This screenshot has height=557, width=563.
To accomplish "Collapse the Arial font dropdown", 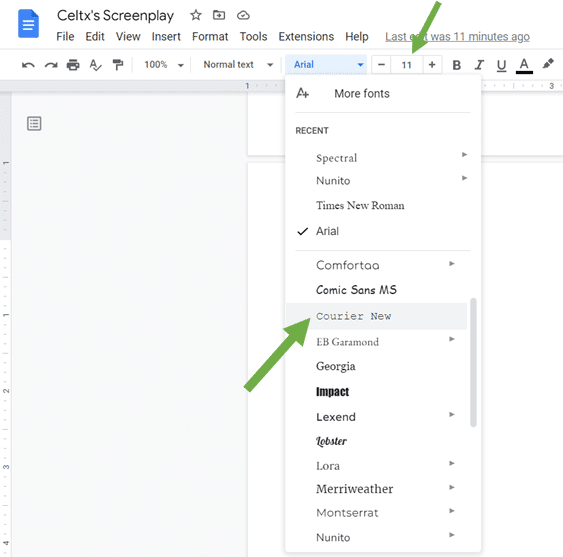I will click(x=326, y=65).
